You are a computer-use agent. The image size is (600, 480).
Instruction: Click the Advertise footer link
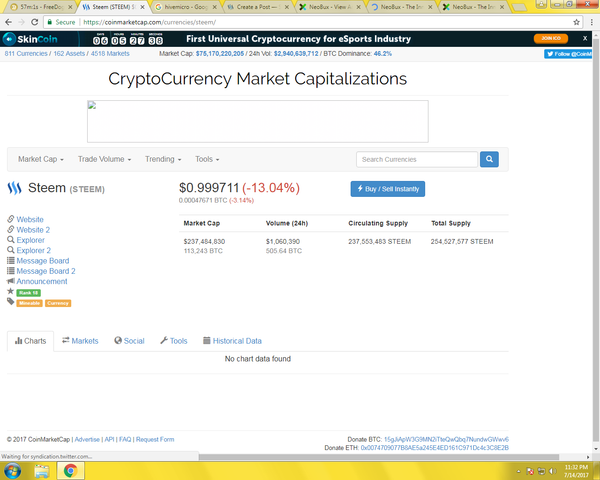(x=87, y=439)
